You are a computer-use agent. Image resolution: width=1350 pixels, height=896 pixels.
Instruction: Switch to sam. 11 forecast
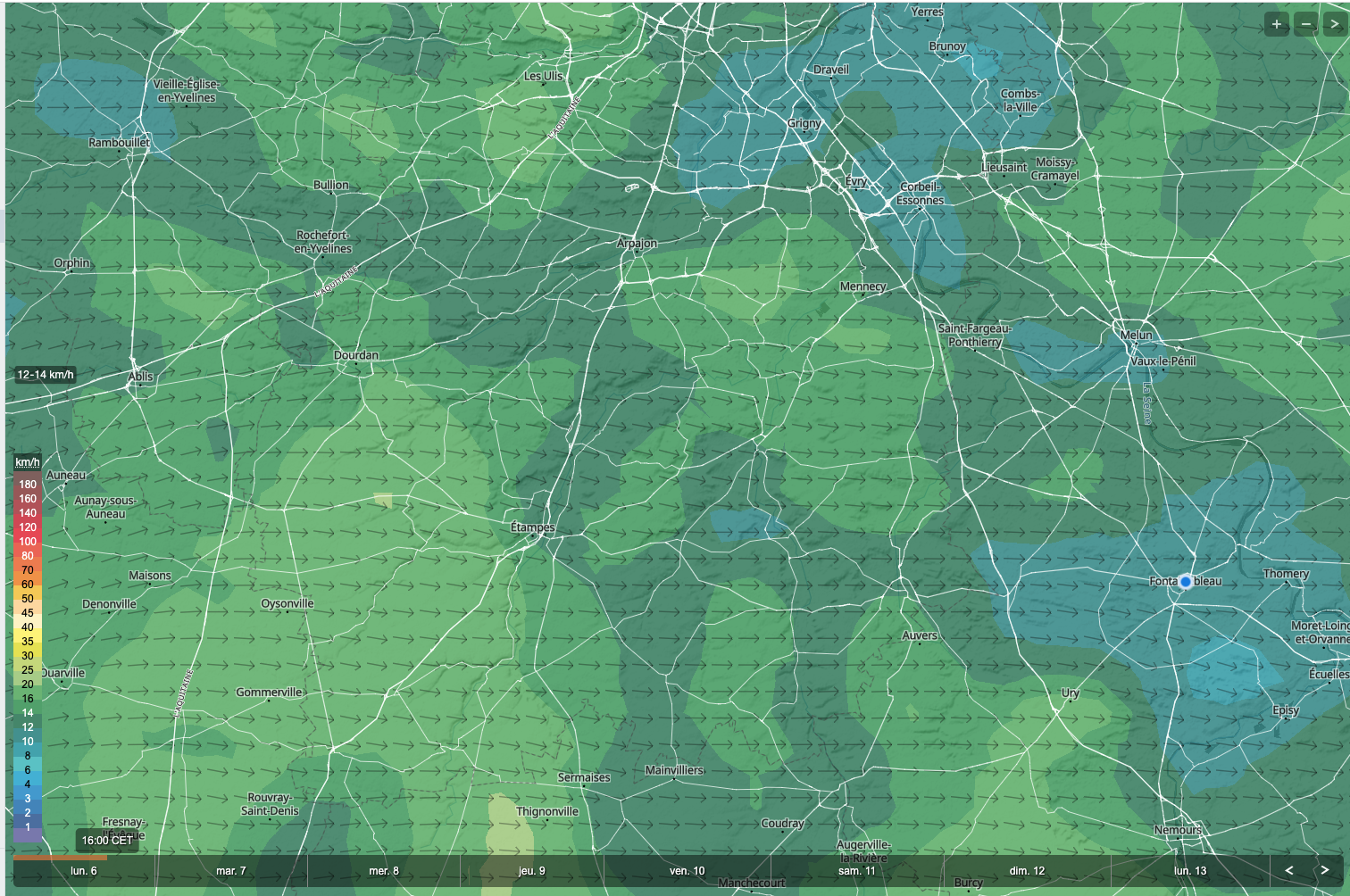pos(857,871)
